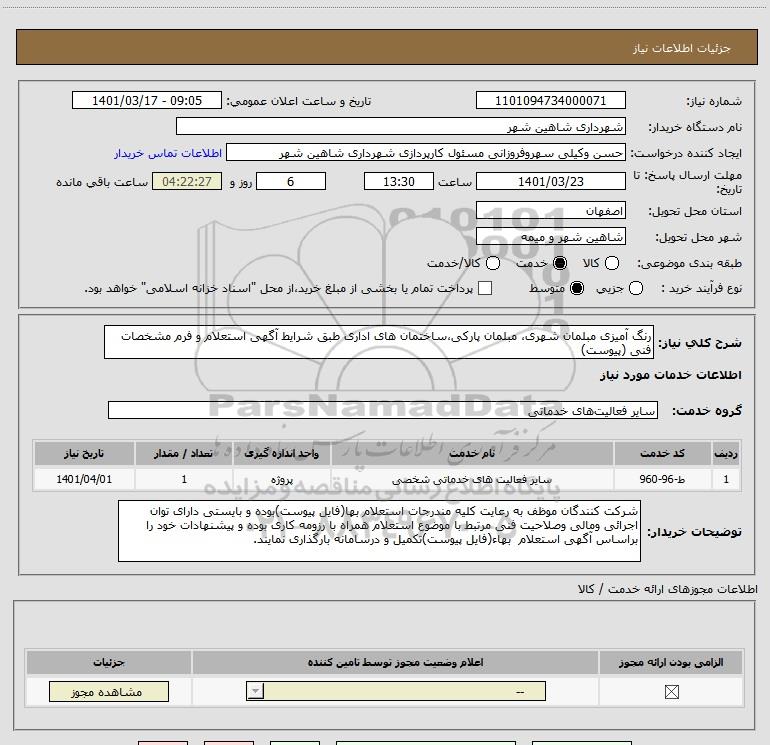Click the general need description text box

[x=379, y=342]
